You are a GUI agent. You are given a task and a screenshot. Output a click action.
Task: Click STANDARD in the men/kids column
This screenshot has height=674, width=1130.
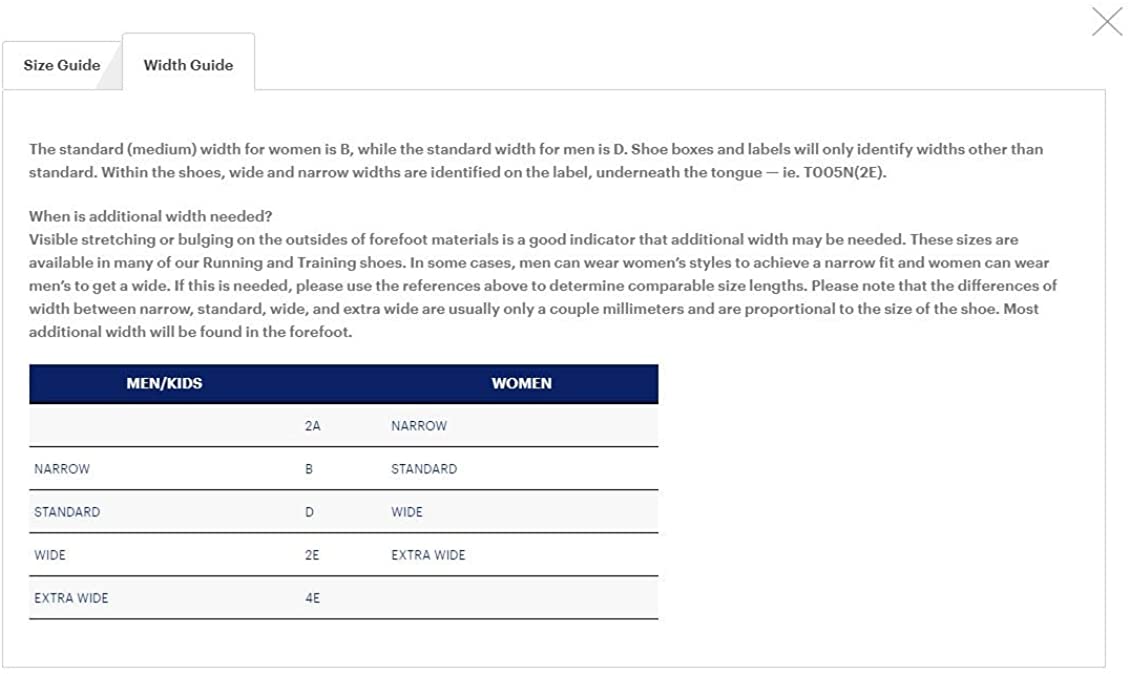67,512
